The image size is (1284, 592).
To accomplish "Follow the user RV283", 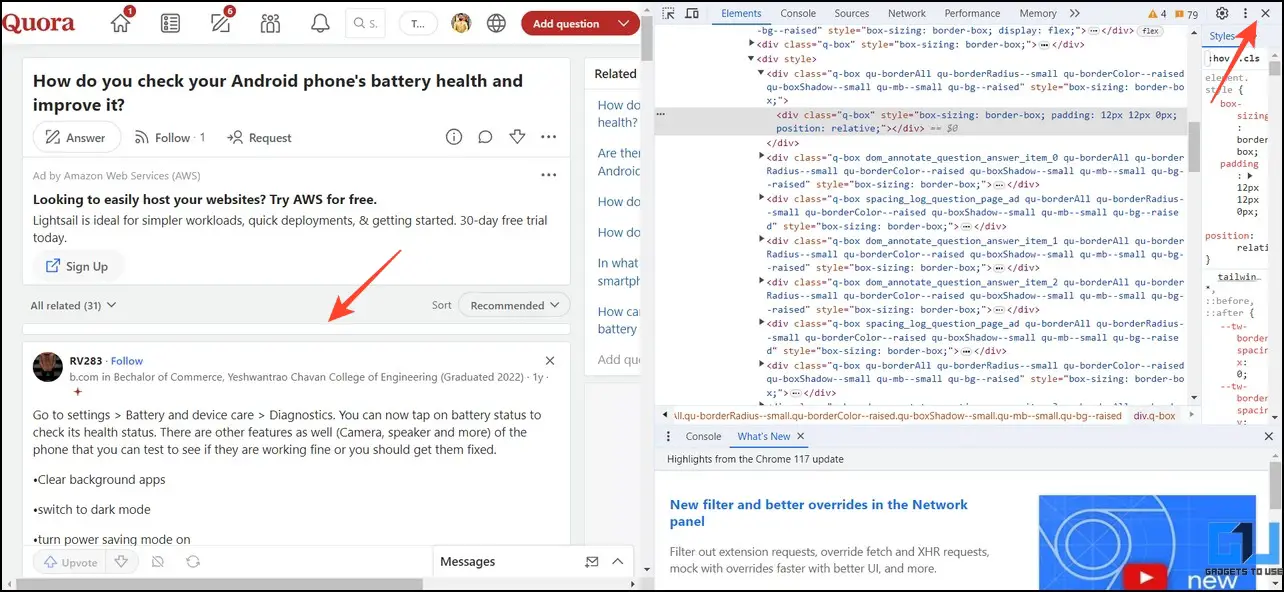I will [x=127, y=361].
